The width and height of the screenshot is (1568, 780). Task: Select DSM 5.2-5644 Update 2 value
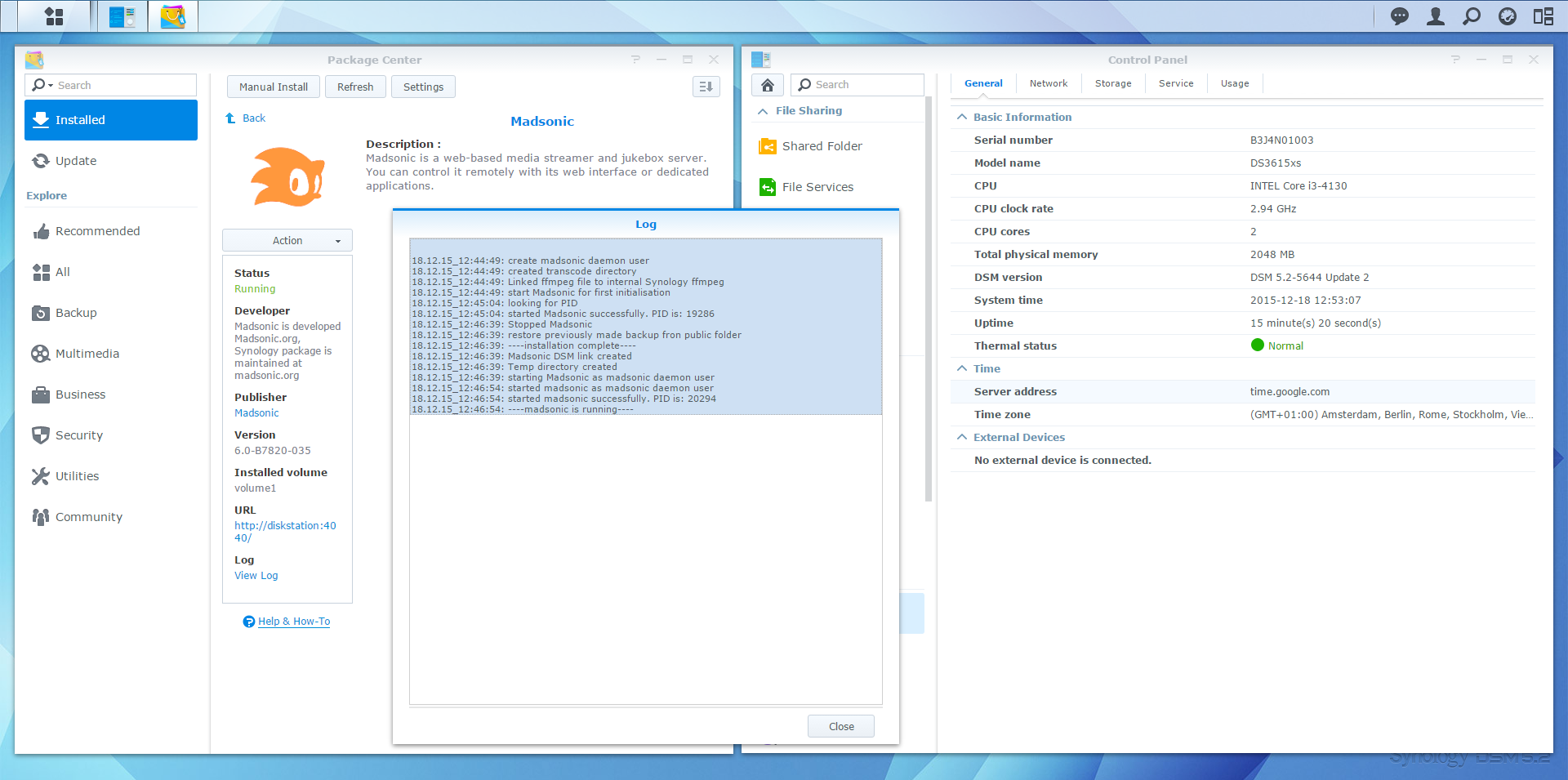pyautogui.click(x=1309, y=278)
